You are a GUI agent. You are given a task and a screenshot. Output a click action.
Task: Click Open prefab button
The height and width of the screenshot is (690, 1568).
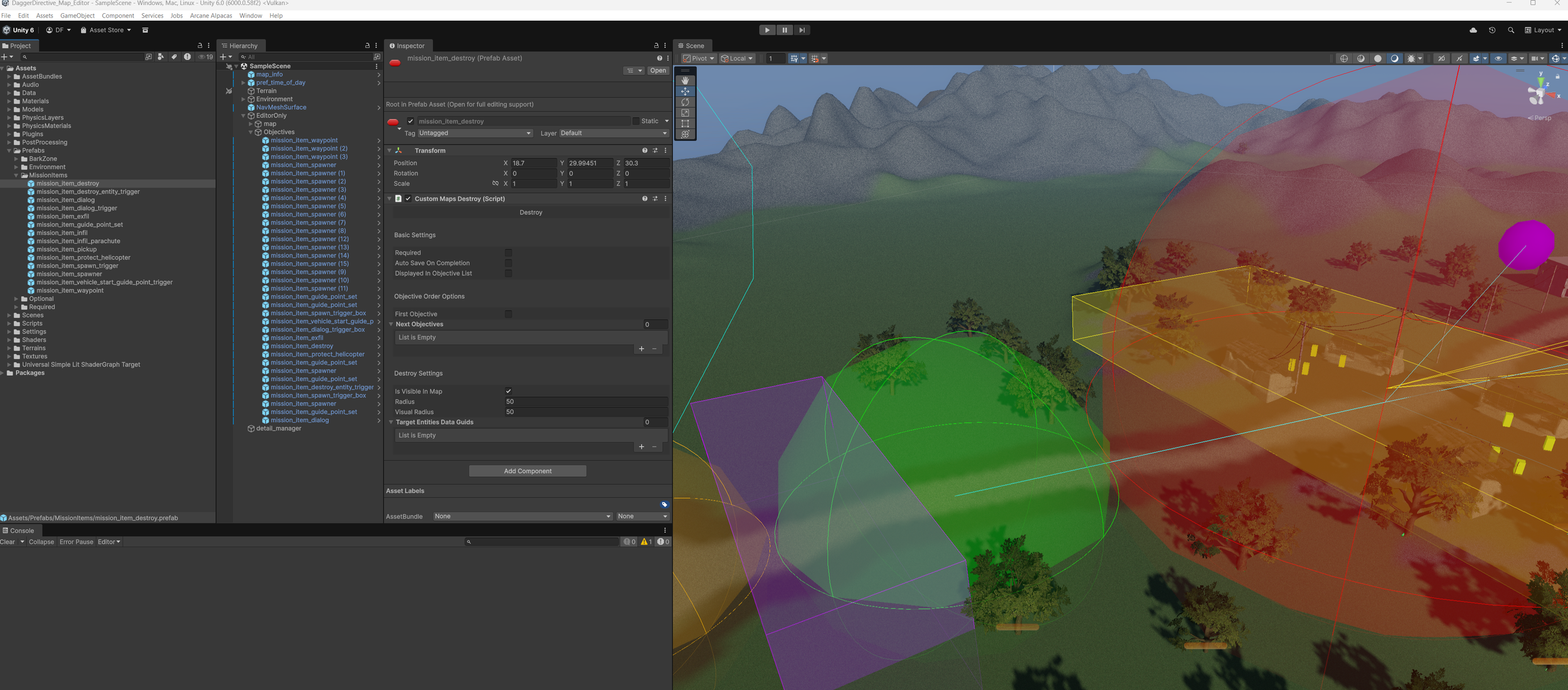(x=658, y=71)
